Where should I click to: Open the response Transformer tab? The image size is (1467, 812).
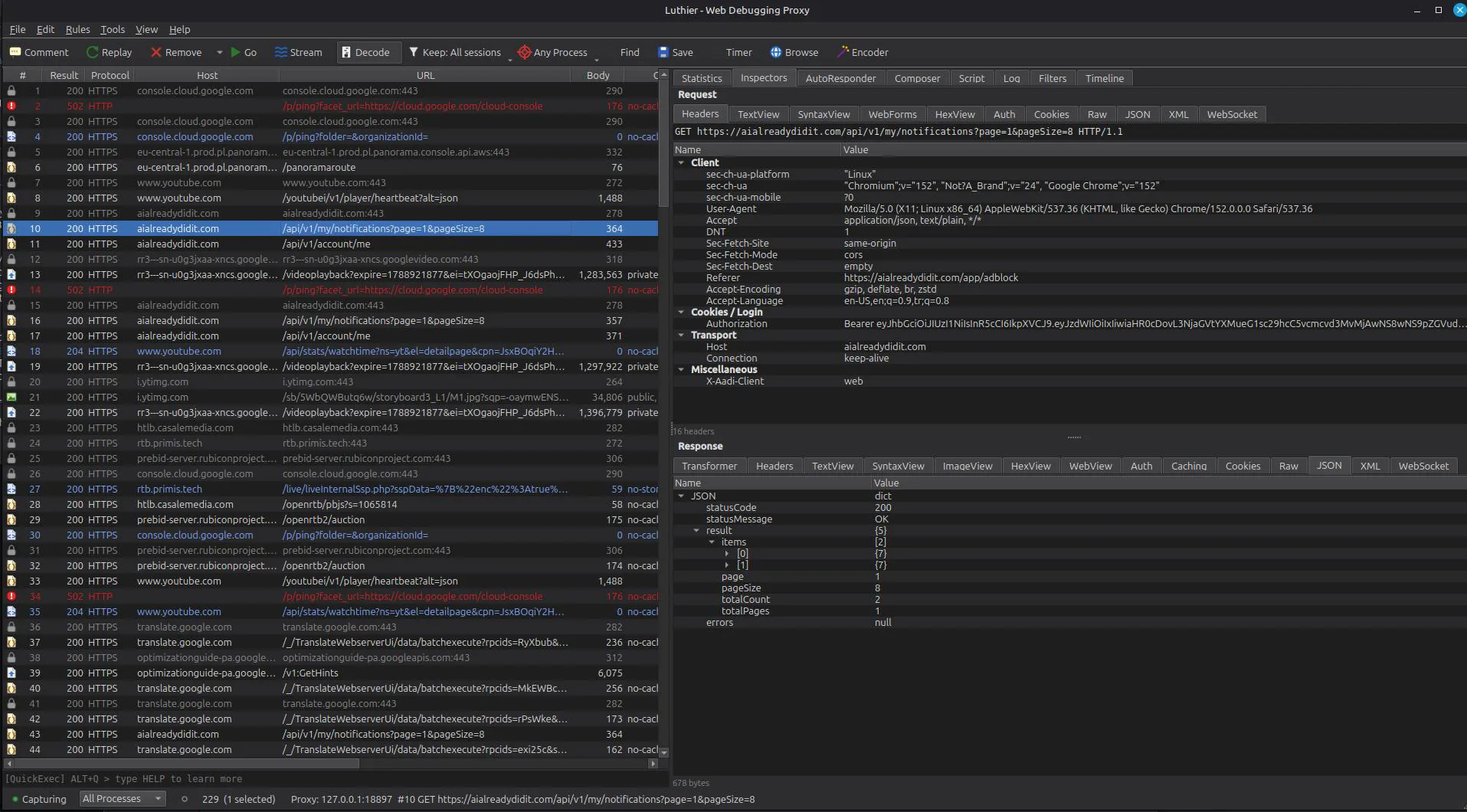709,466
